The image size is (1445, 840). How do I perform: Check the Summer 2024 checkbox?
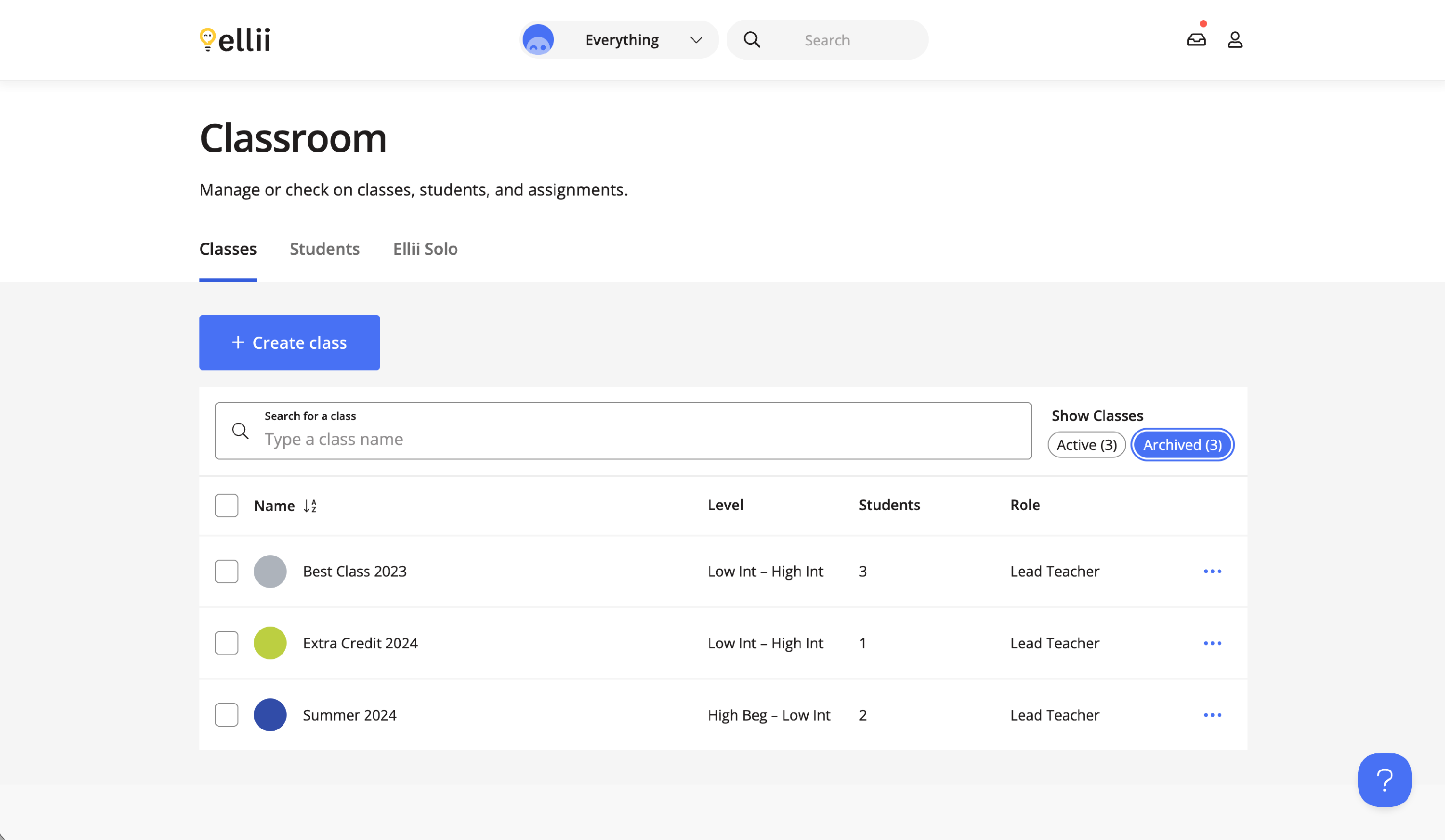click(226, 715)
